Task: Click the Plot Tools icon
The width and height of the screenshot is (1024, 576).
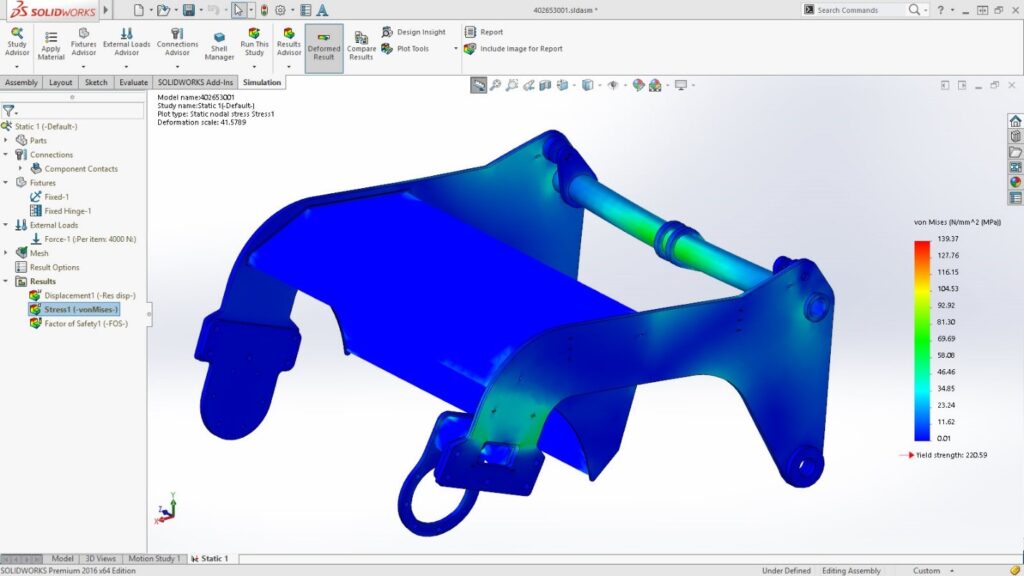Action: point(388,48)
